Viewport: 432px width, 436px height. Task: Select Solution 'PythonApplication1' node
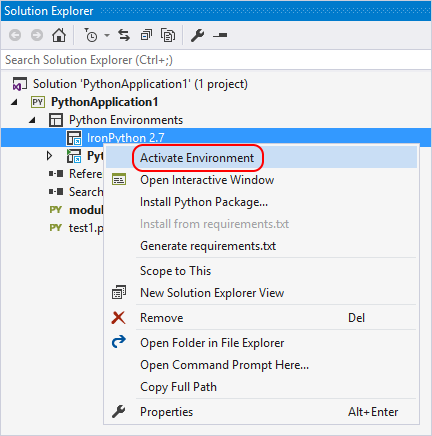(140, 84)
